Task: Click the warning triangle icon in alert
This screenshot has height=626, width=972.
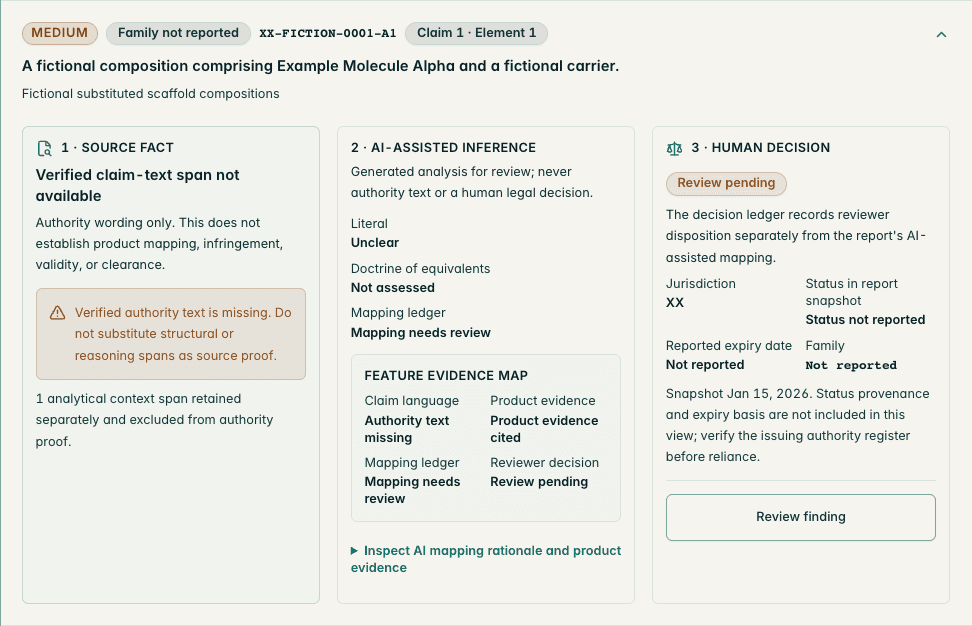Action: pos(58,313)
